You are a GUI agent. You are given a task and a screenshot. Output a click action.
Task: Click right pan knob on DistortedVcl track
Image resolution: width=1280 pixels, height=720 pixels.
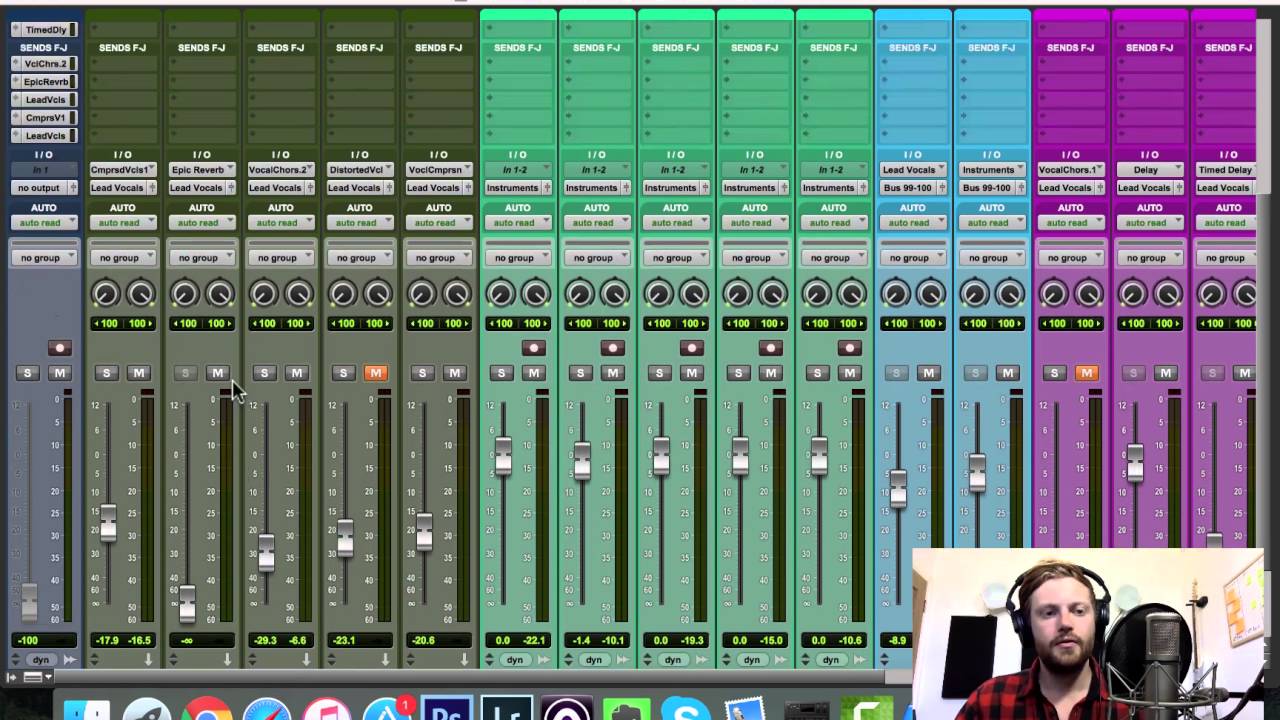pyautogui.click(x=377, y=294)
